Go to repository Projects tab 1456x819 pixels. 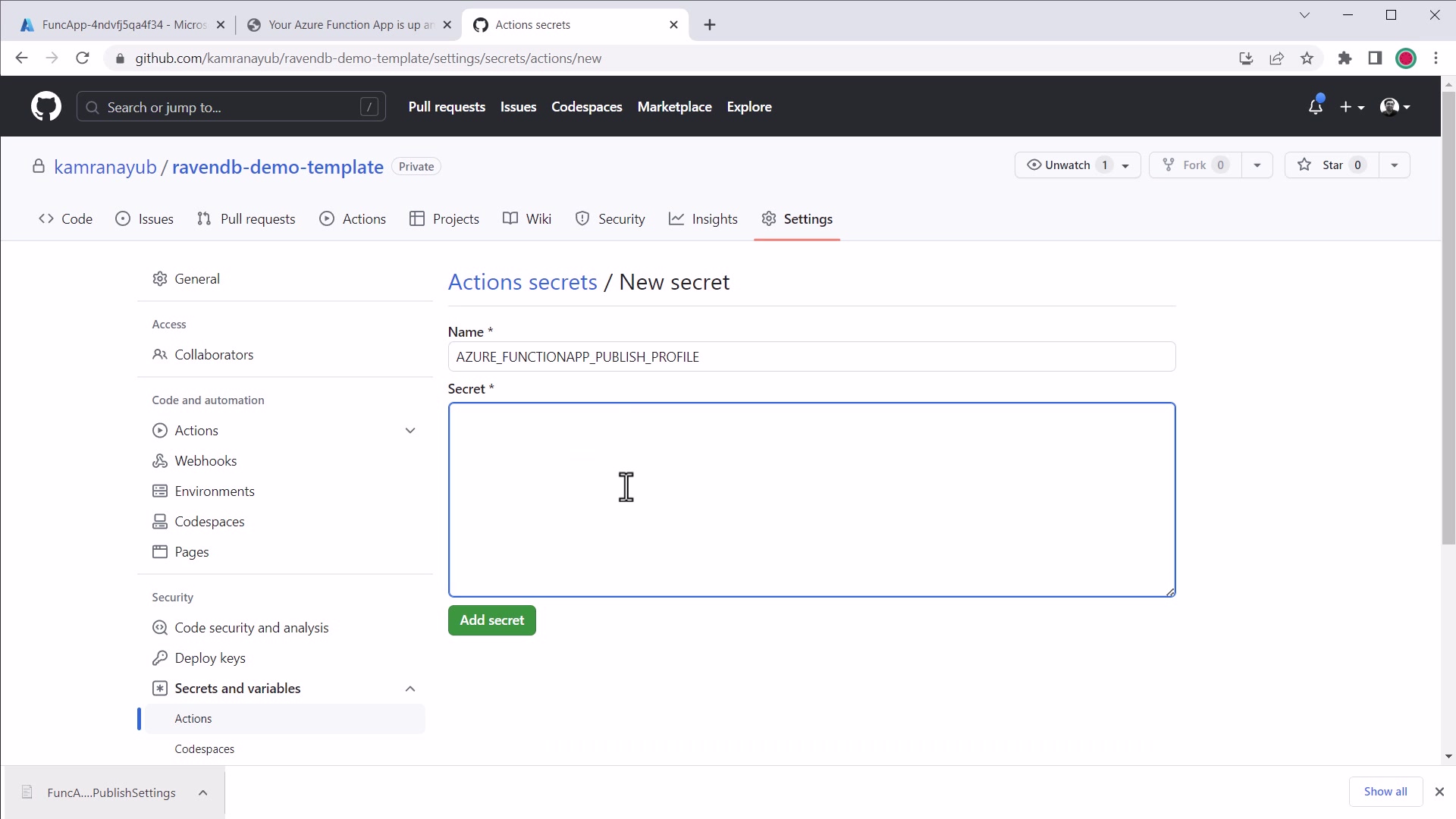444,219
